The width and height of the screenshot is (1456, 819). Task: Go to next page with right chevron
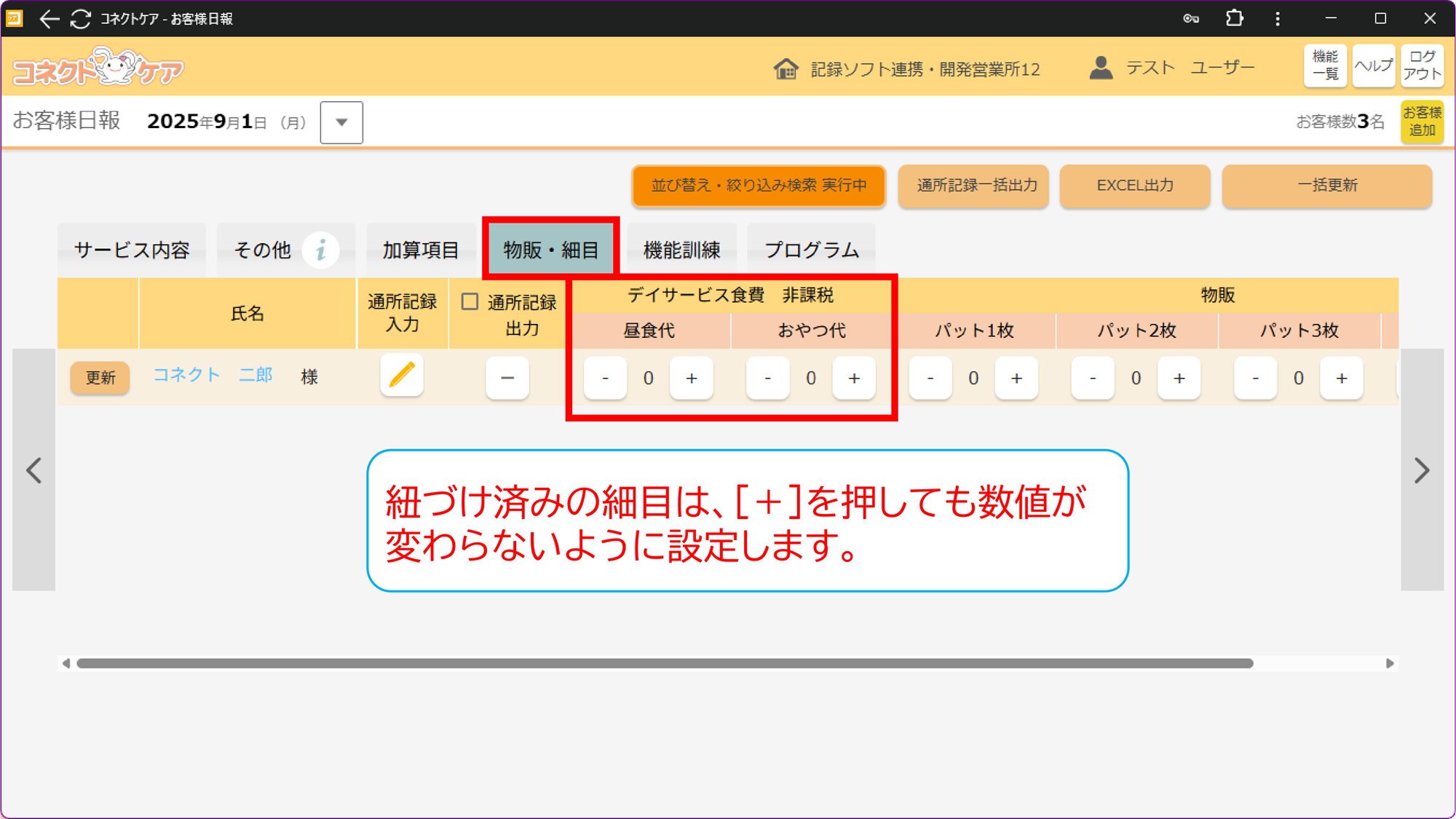1422,470
